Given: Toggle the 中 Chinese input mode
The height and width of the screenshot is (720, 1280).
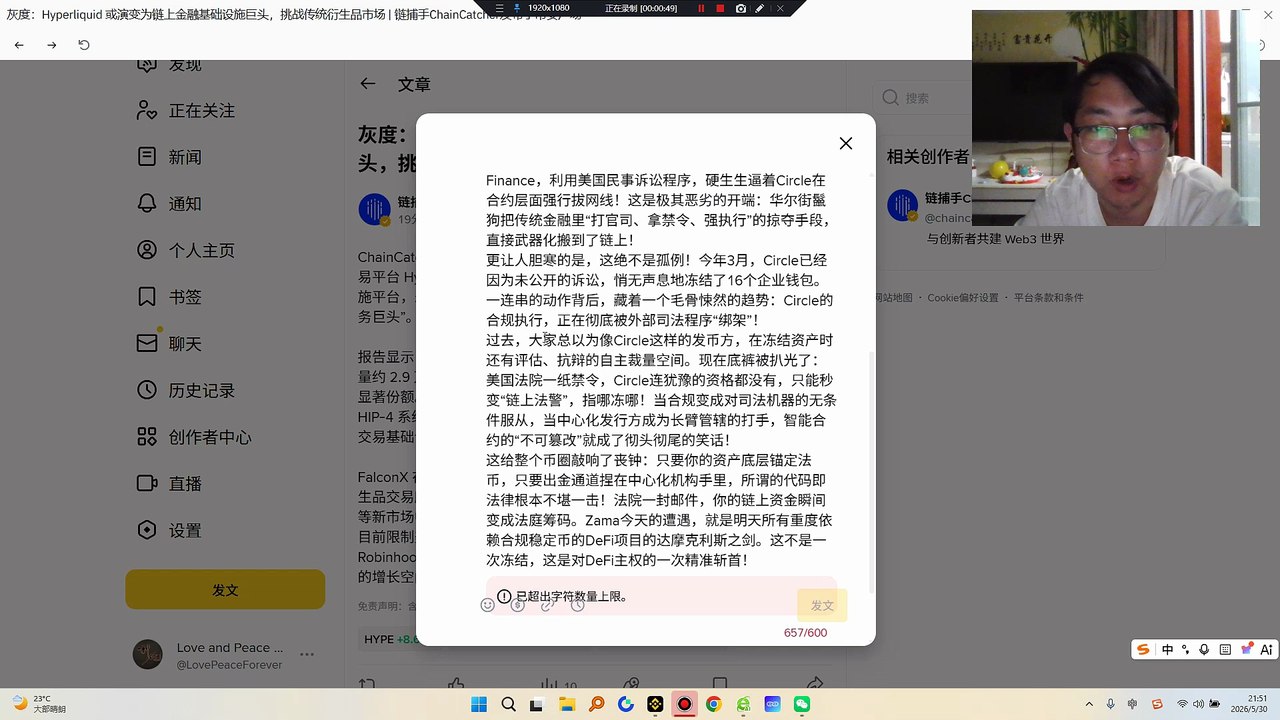Looking at the screenshot, I should point(1167,650).
